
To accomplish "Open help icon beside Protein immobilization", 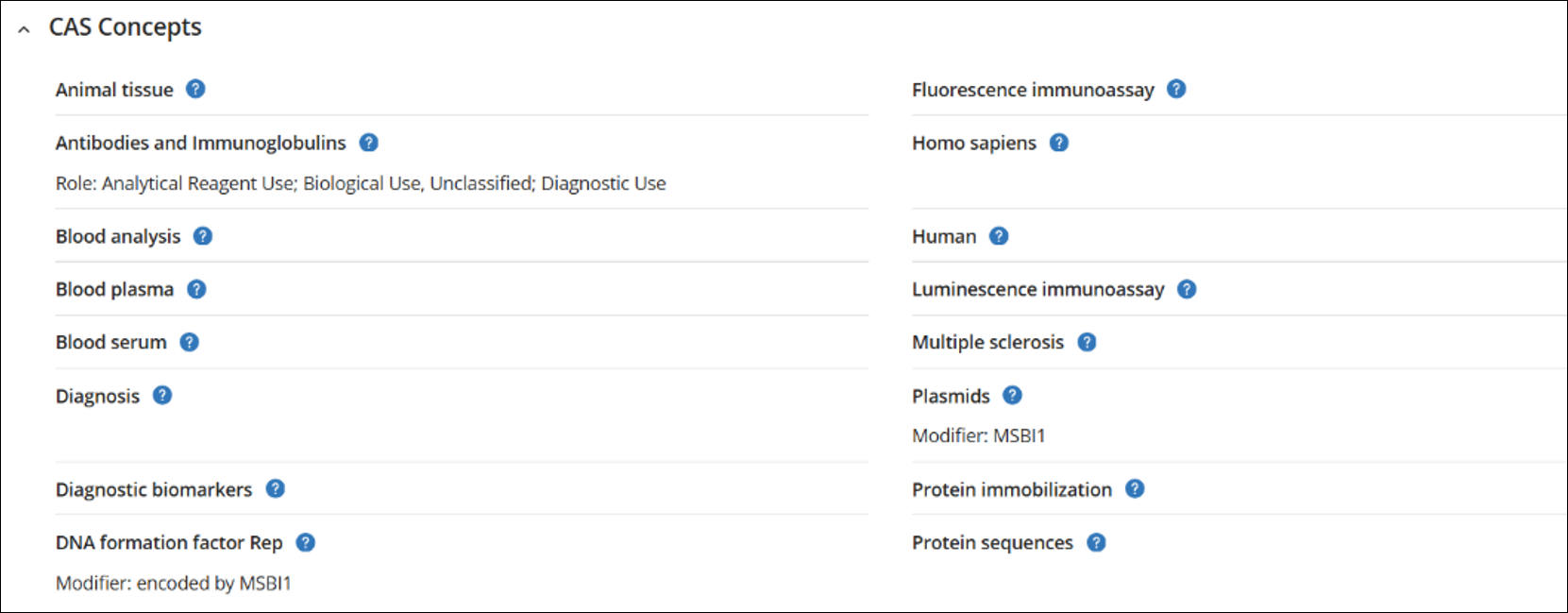I will [x=1135, y=488].
